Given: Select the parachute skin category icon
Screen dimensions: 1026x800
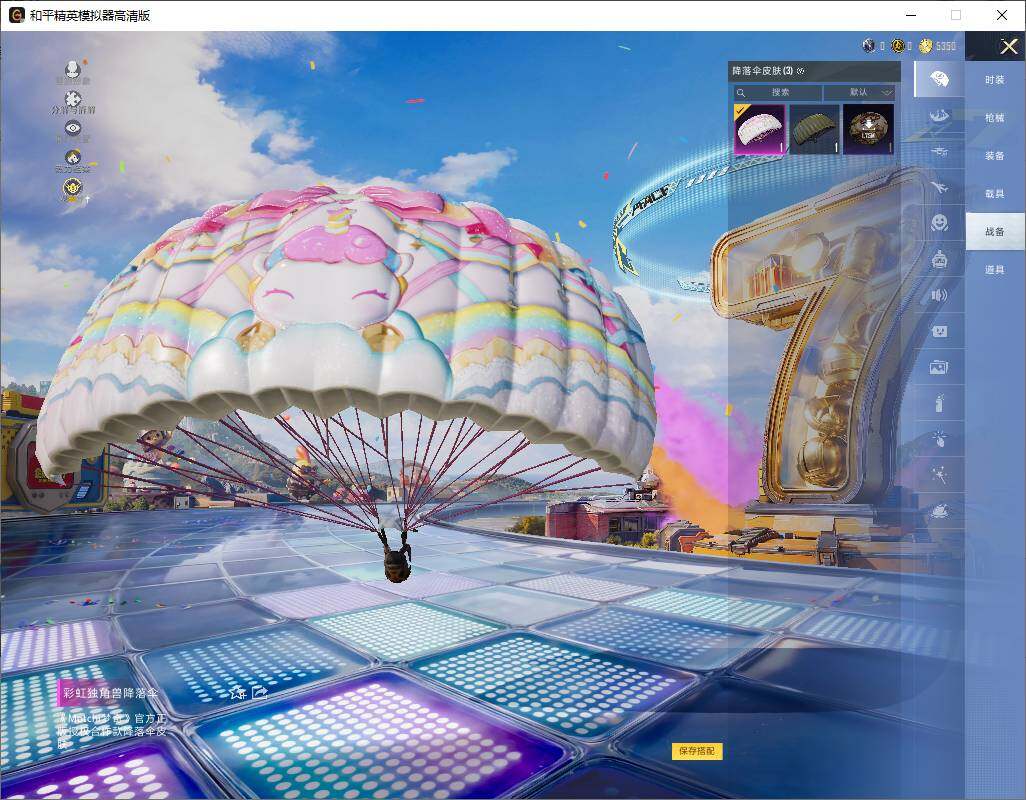Looking at the screenshot, I should 939,79.
